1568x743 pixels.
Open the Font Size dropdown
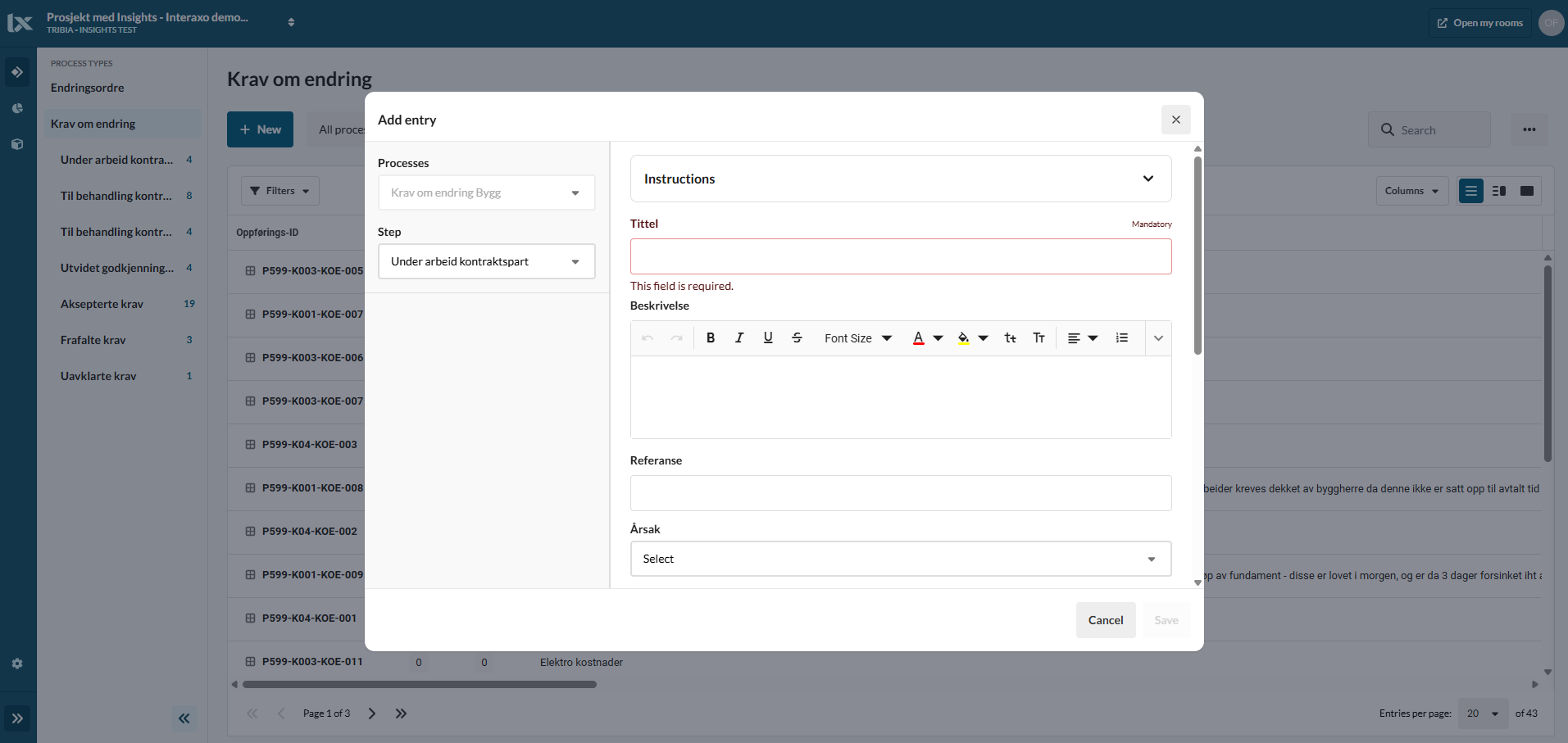point(857,338)
